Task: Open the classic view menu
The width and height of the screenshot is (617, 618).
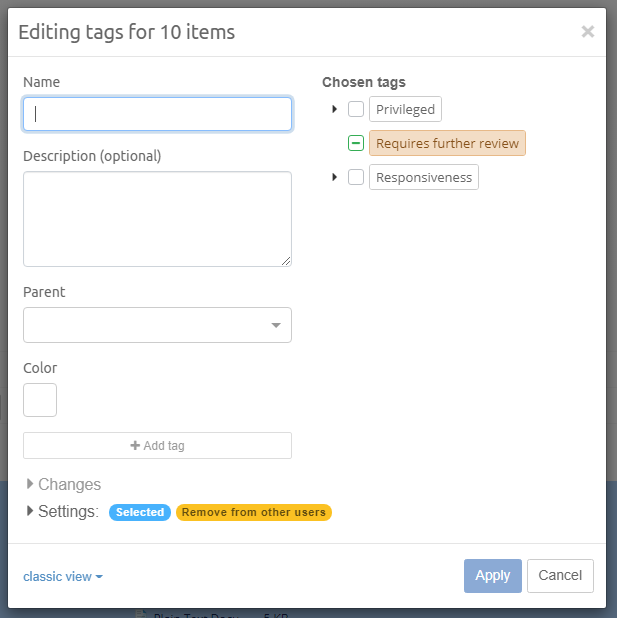Action: click(x=63, y=576)
